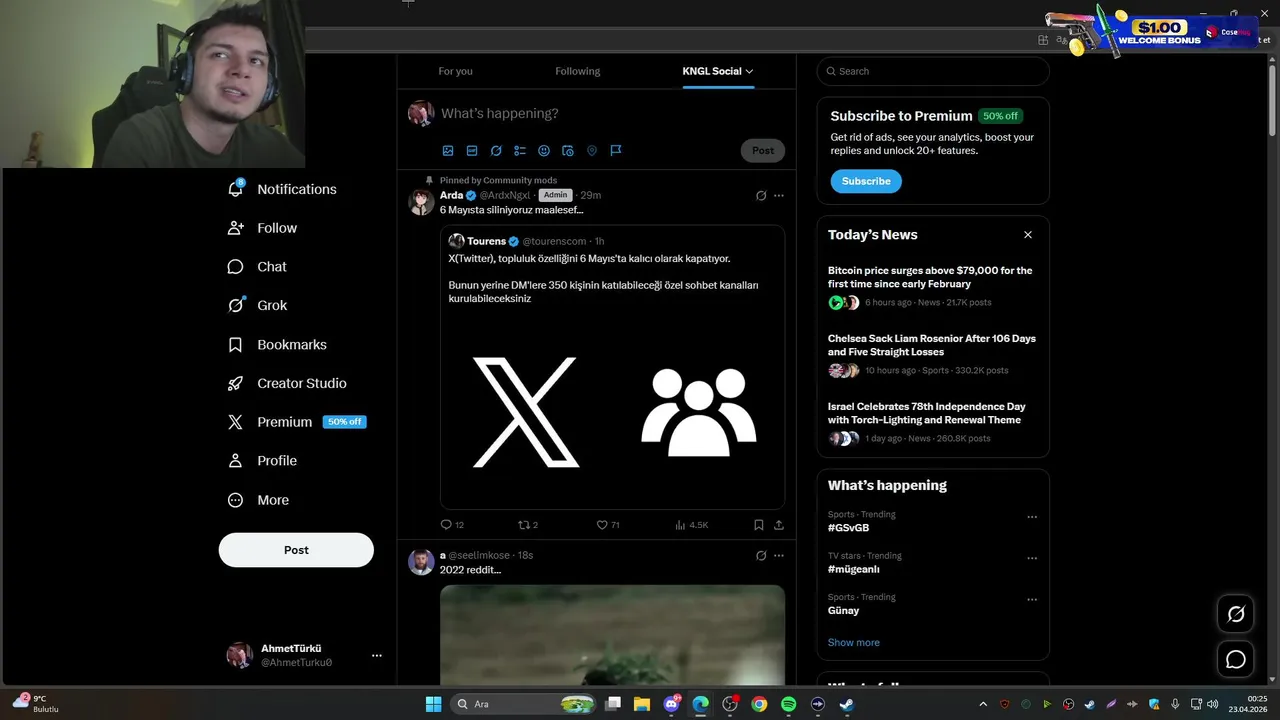Go to Bookmarks in the sidebar

click(277, 345)
